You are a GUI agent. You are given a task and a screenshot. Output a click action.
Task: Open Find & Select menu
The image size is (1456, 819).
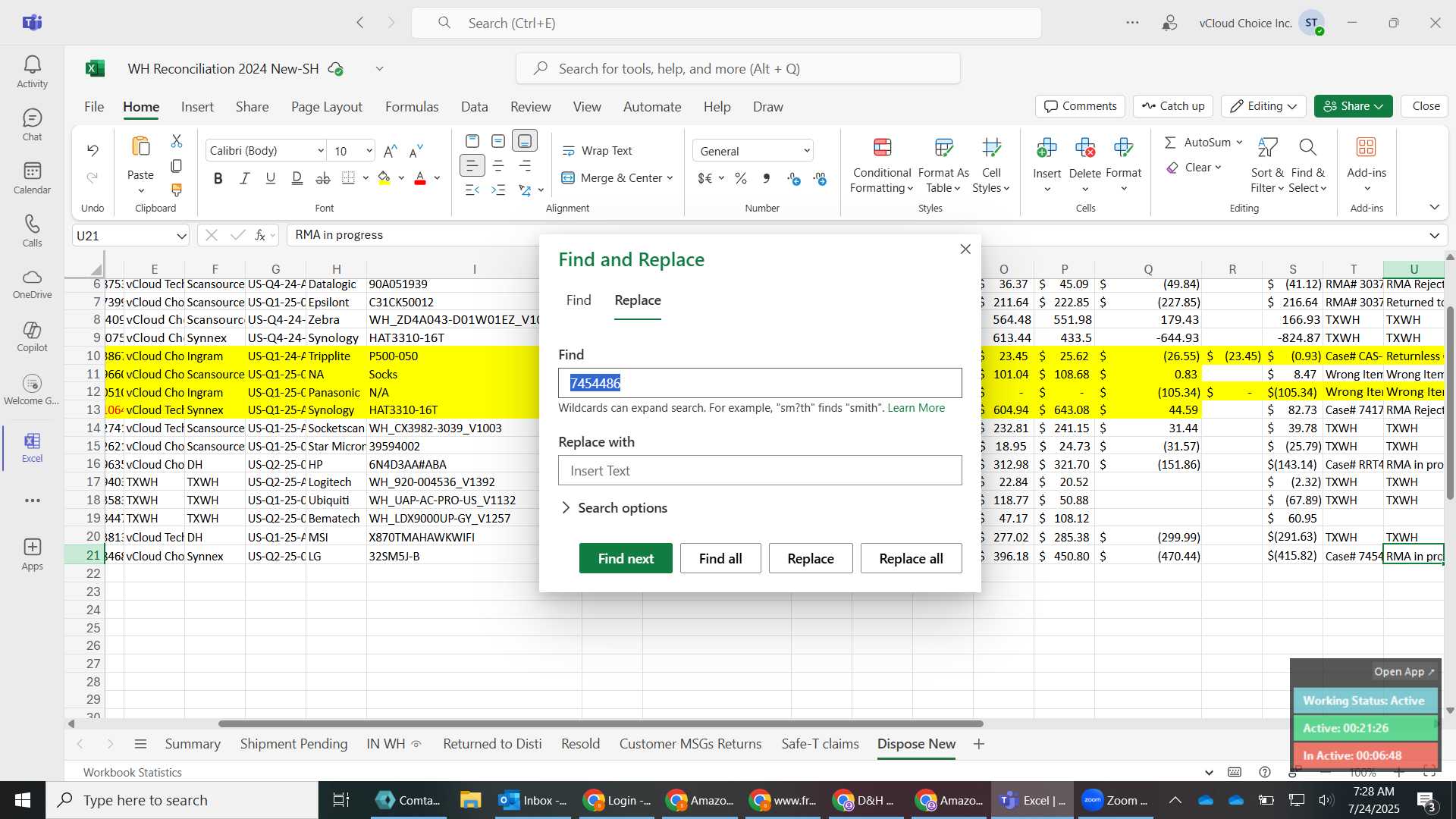(x=1307, y=166)
